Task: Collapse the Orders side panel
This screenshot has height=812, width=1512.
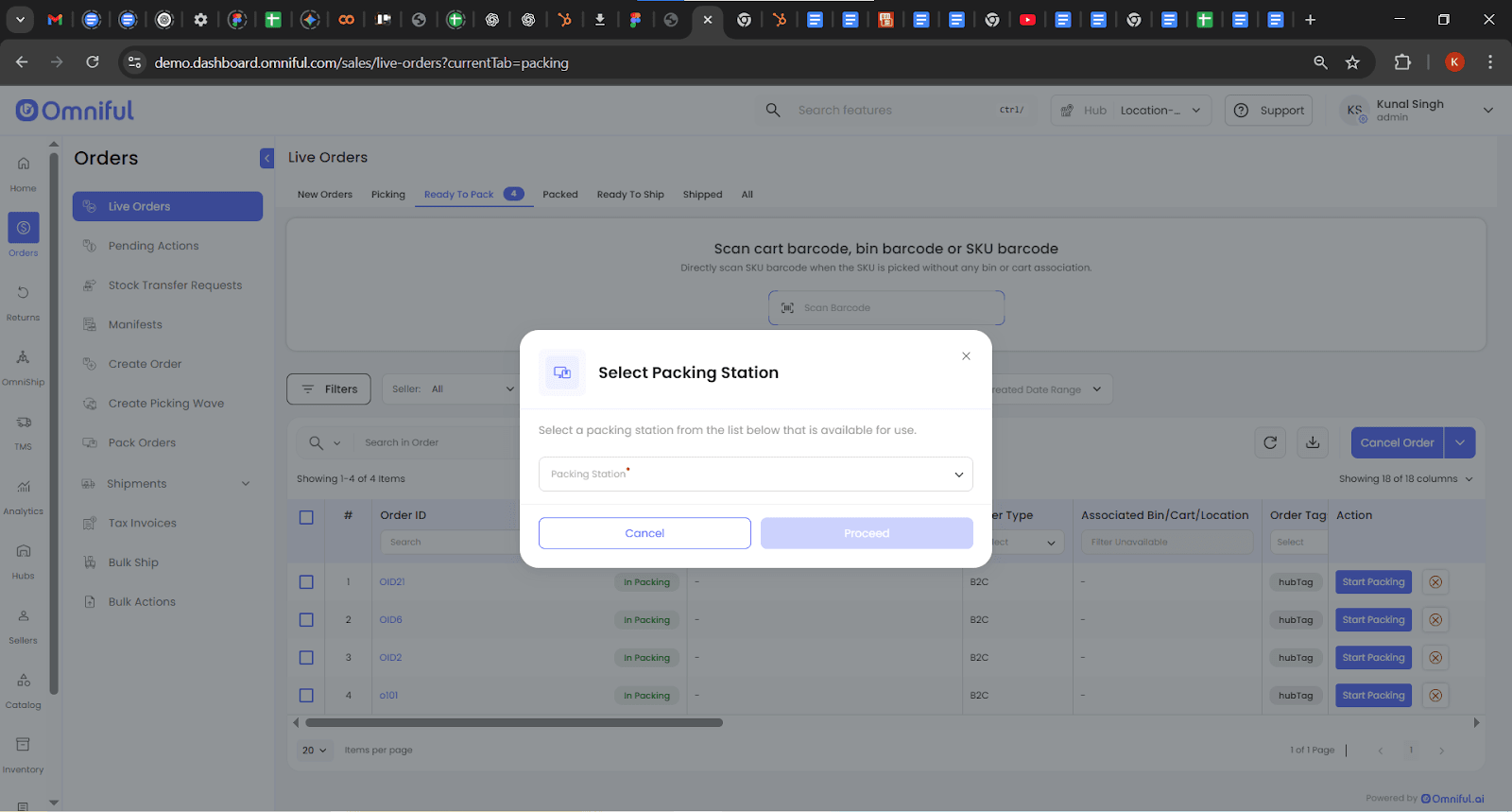Action: coord(266,159)
